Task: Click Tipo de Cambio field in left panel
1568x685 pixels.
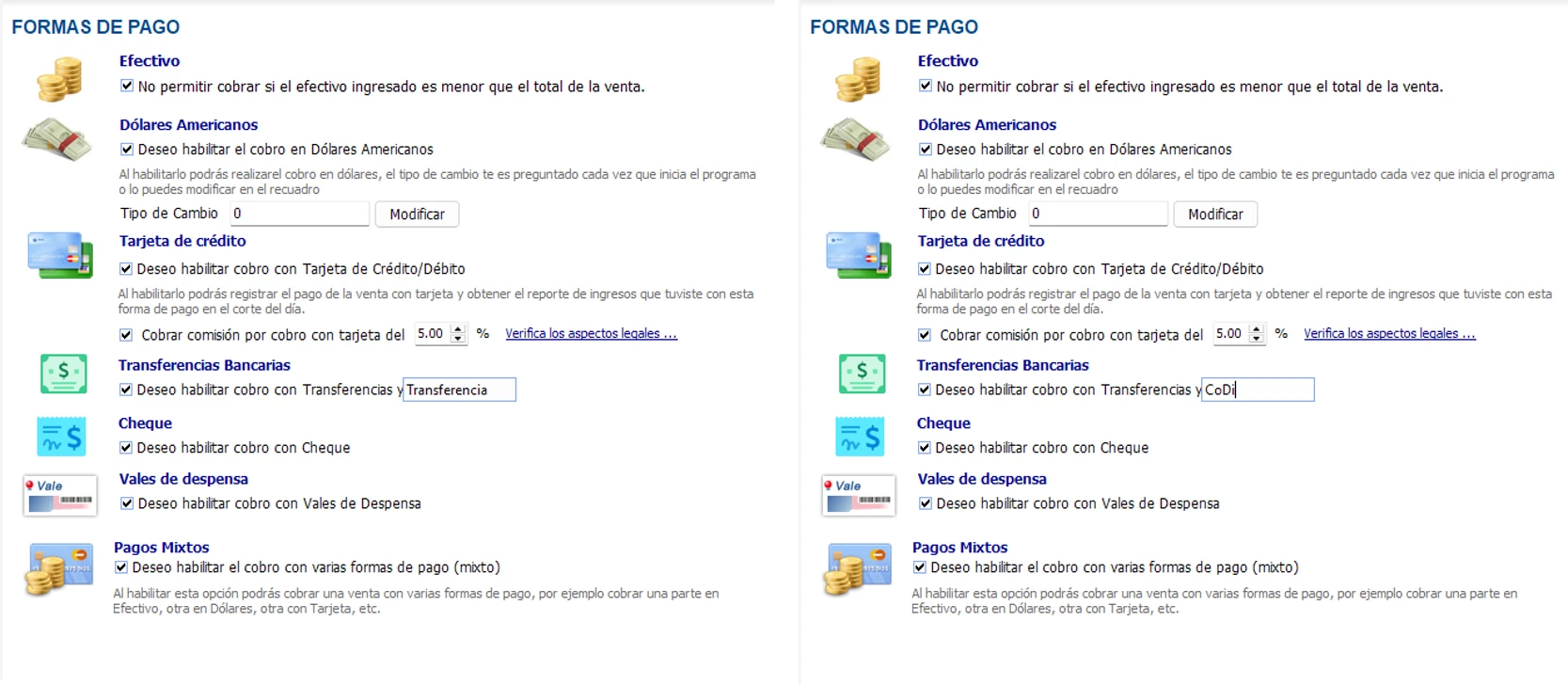Action: pos(299,214)
